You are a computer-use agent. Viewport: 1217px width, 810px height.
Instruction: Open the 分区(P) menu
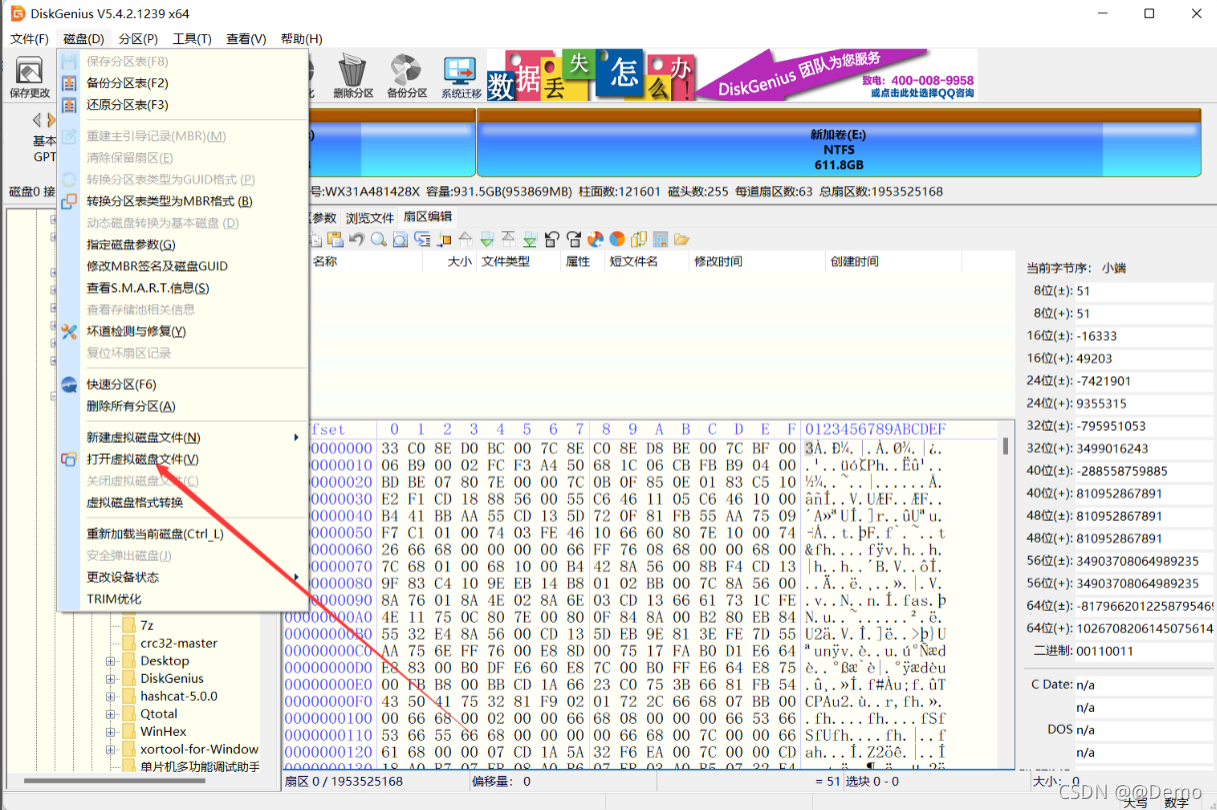(x=138, y=39)
